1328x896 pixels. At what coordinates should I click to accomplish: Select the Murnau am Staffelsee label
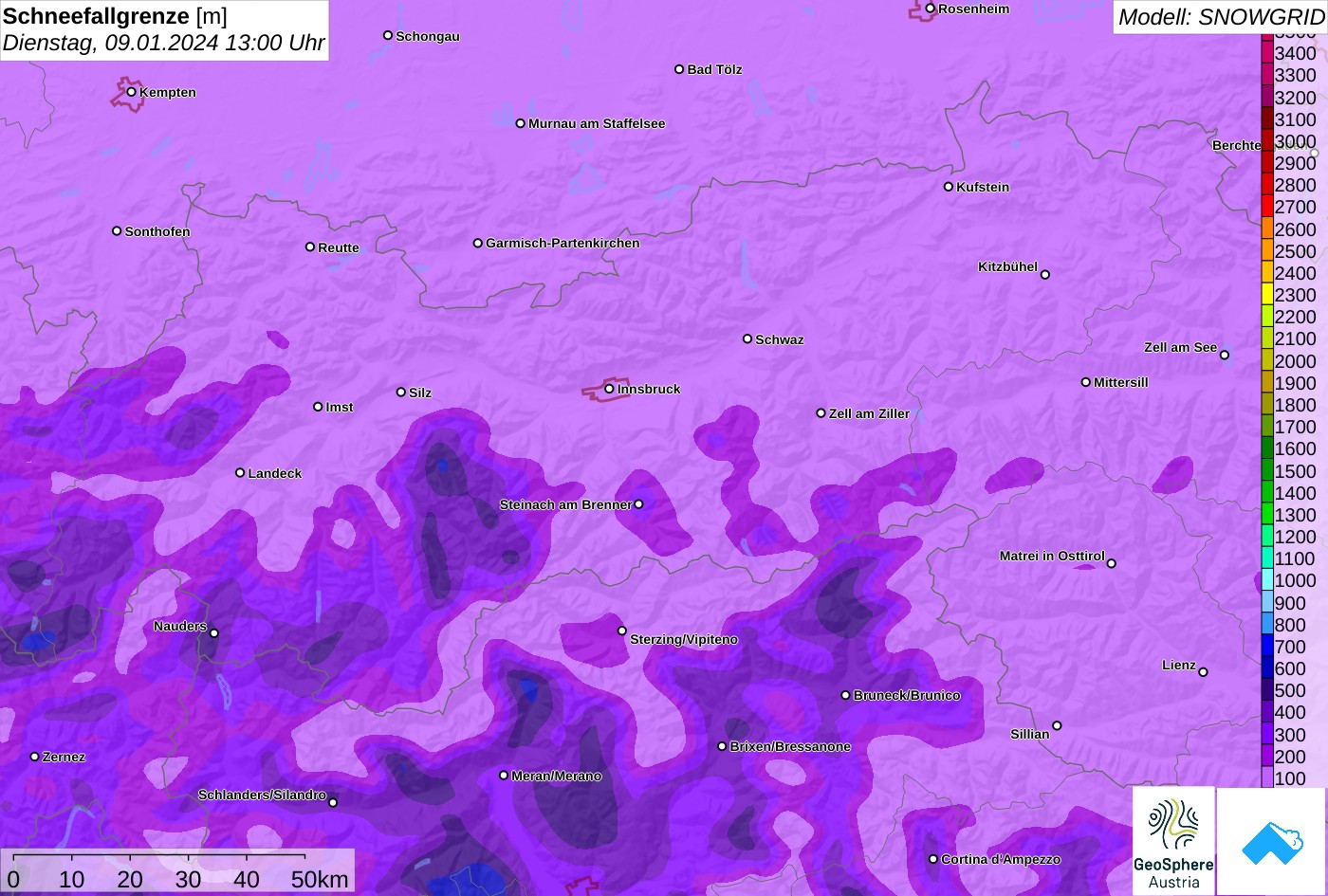(597, 123)
